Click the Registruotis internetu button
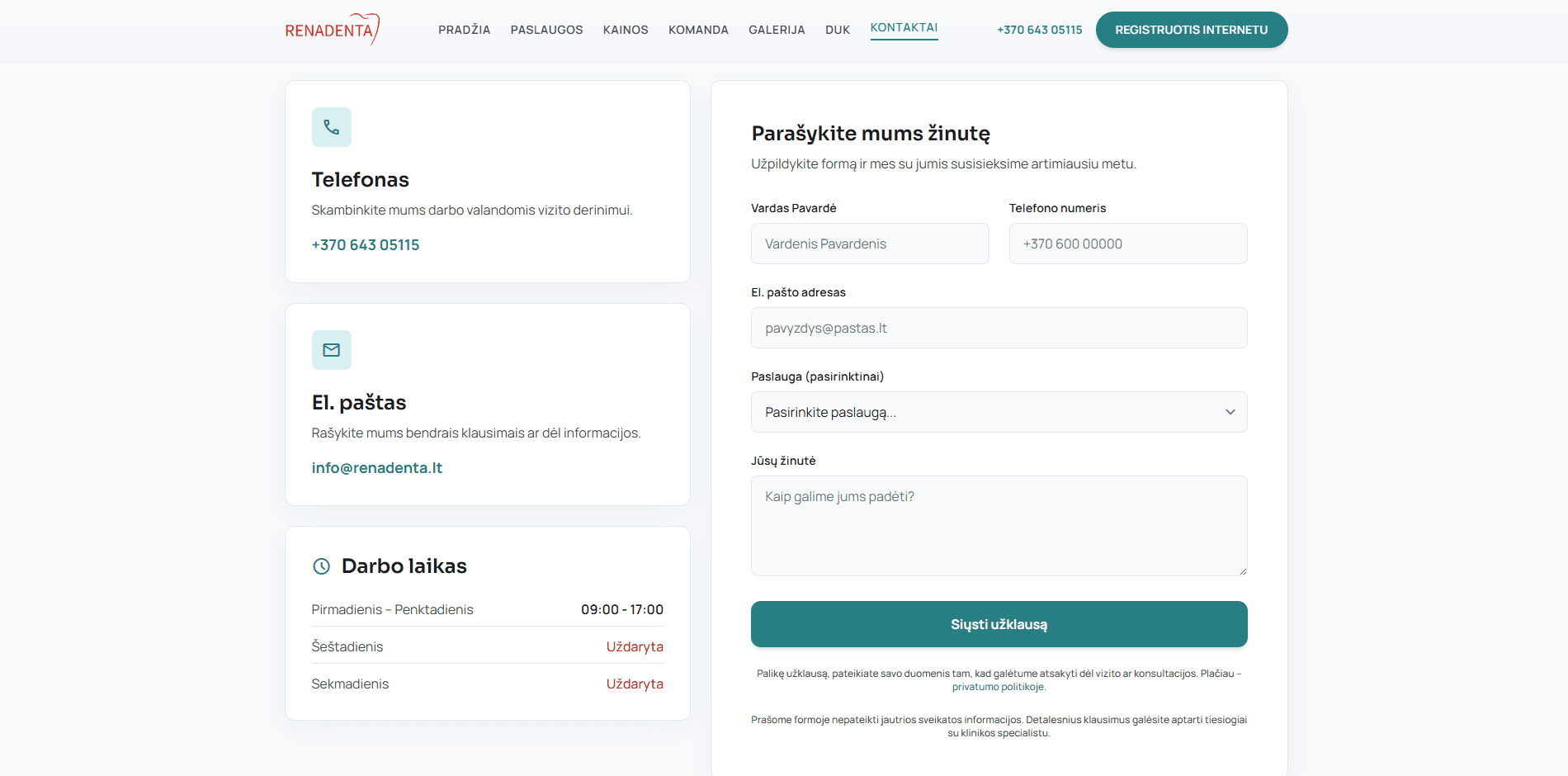This screenshot has width=1568, height=776. [1192, 30]
